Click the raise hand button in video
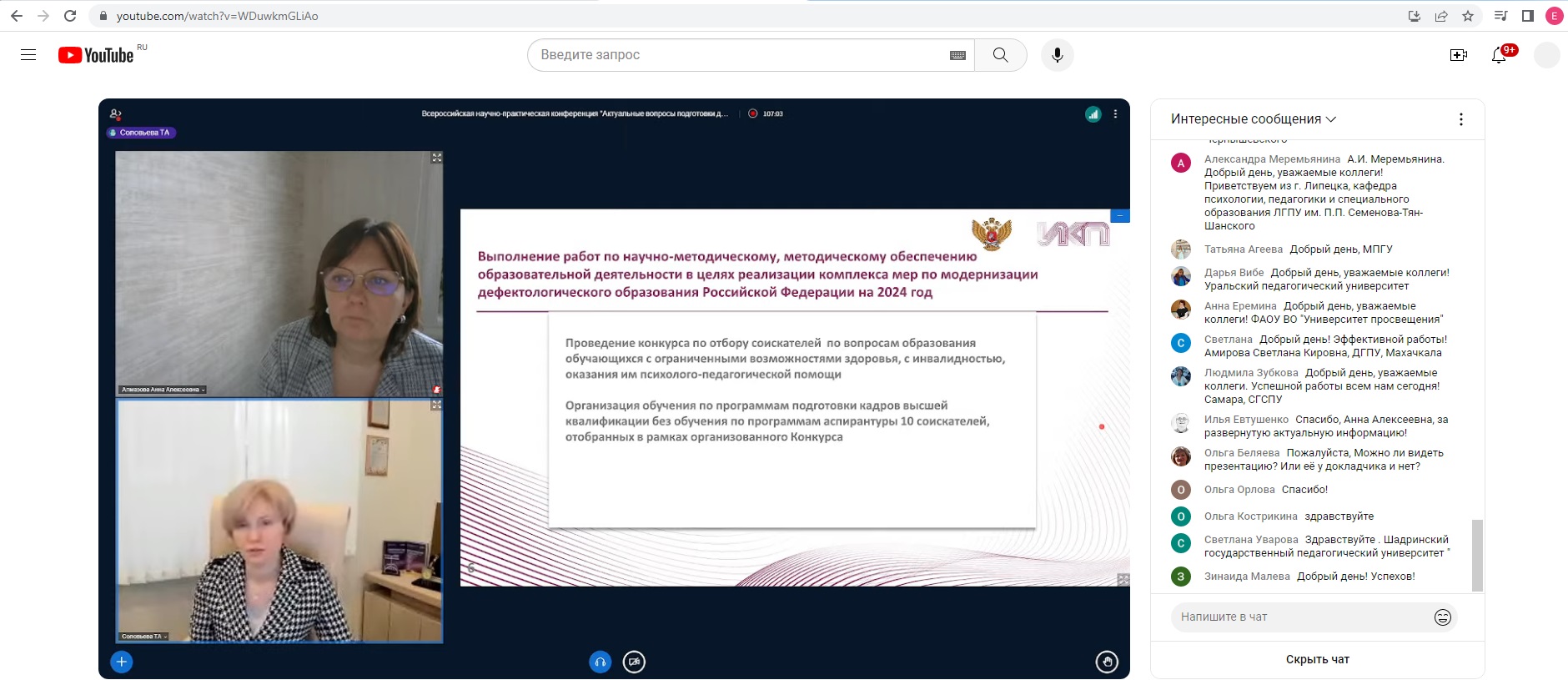Image resolution: width=1568 pixels, height=680 pixels. pyautogui.click(x=1107, y=662)
